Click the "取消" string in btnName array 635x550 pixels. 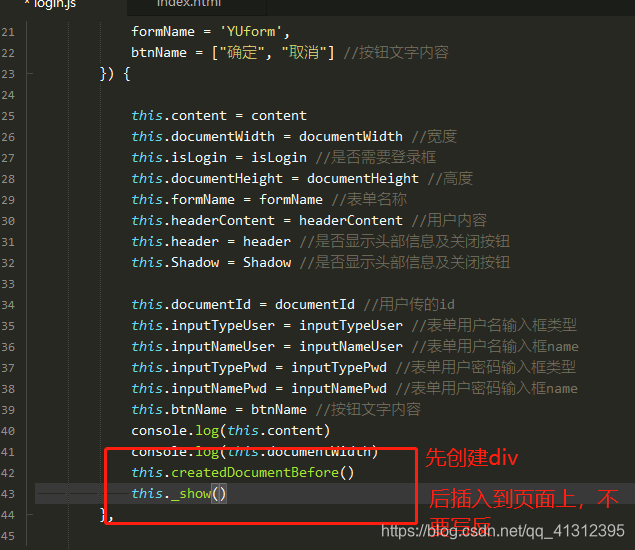tap(304, 52)
